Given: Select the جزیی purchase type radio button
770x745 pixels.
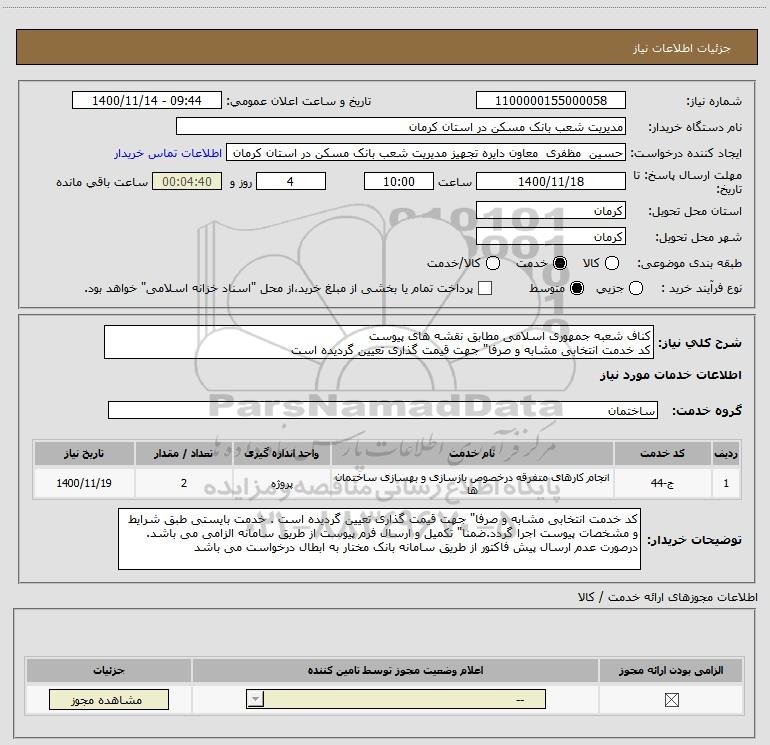Looking at the screenshot, I should point(636,288).
